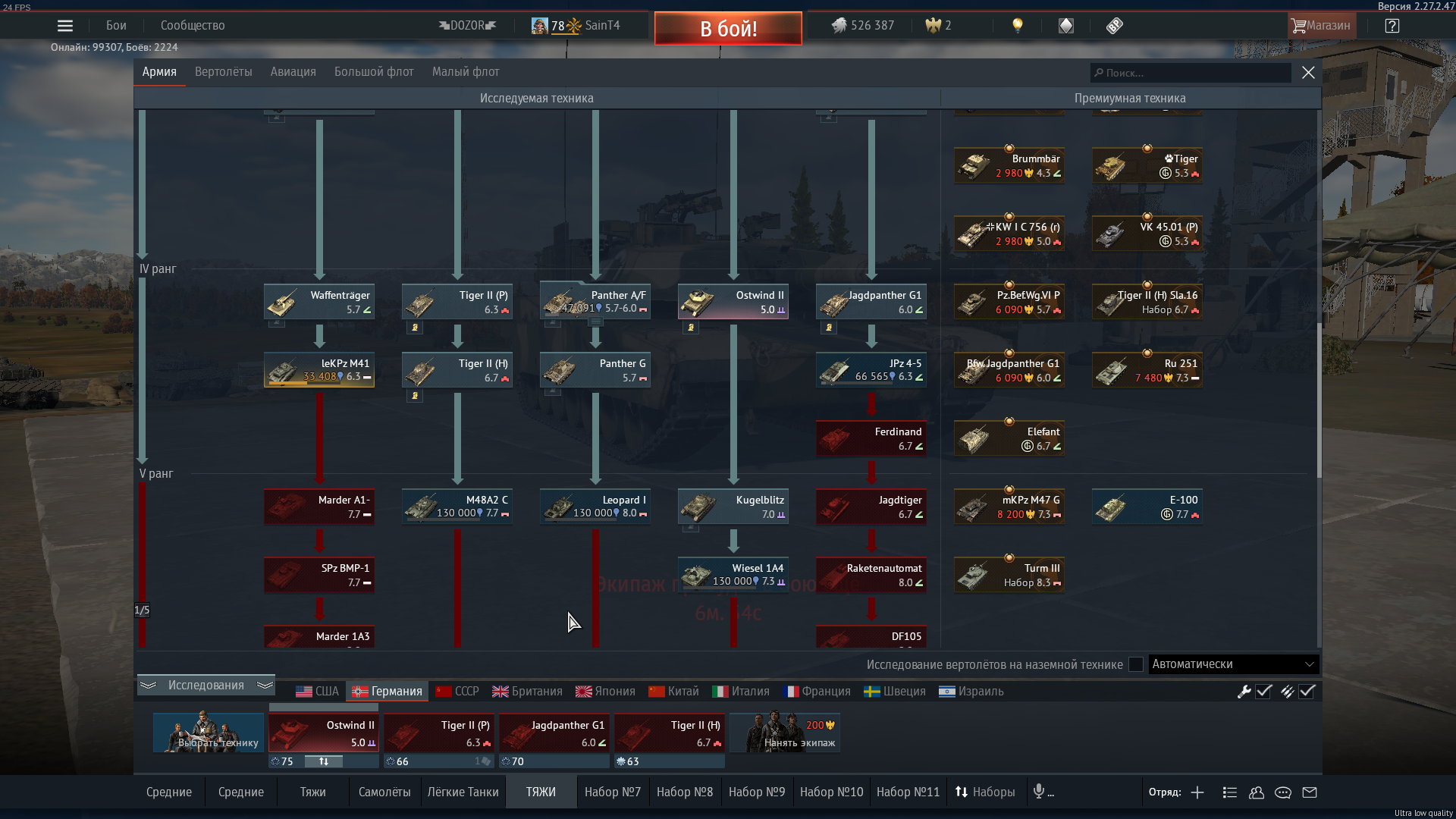Click the silver lions balance 526 387

coord(863,26)
